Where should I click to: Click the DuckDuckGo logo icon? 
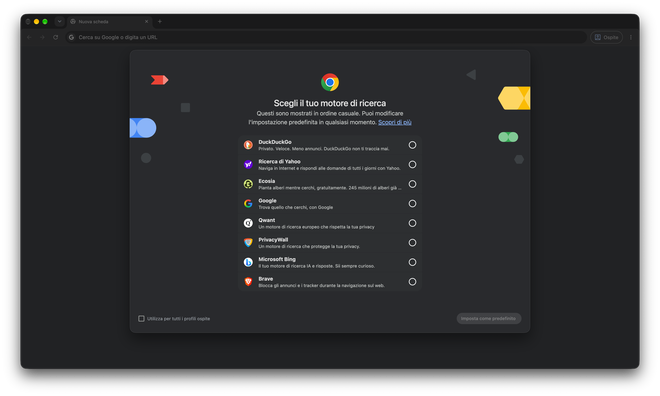coord(248,145)
